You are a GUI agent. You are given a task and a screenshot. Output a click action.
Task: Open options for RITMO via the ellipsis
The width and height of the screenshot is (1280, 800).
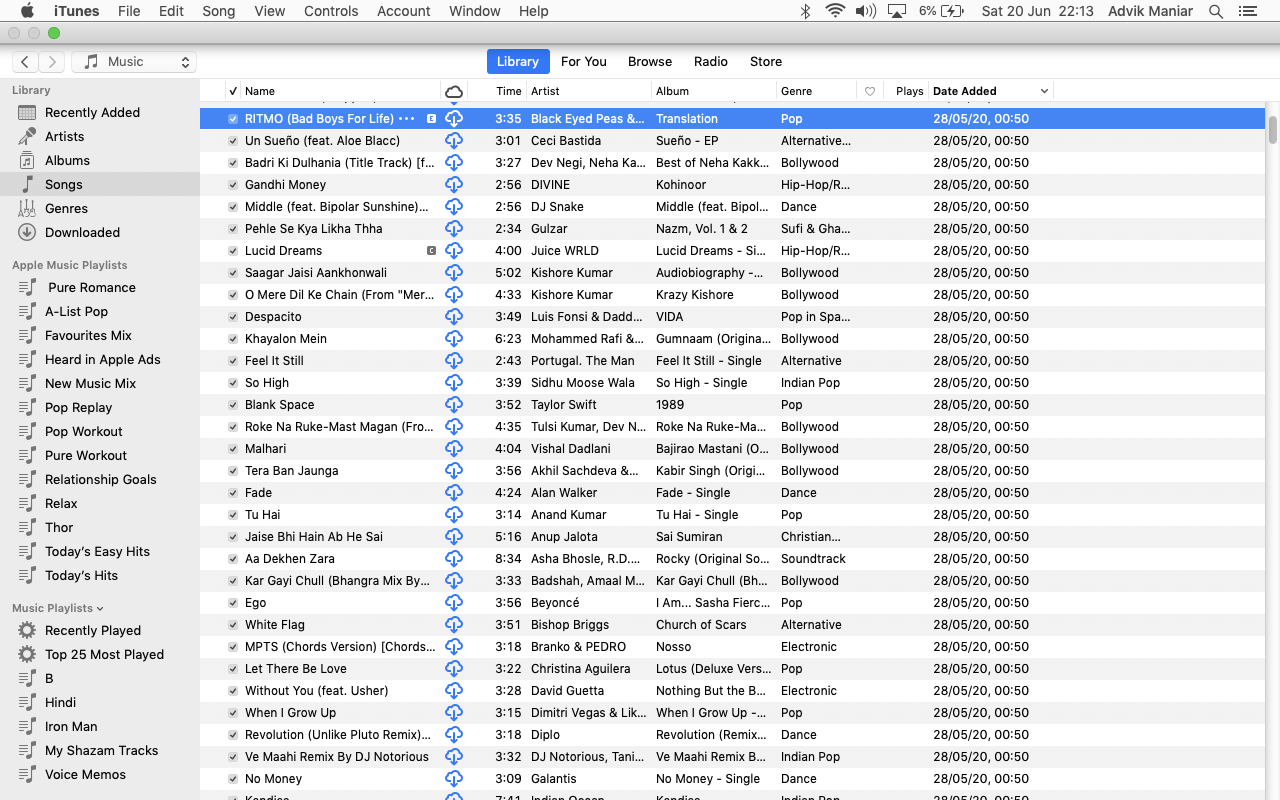click(x=406, y=119)
